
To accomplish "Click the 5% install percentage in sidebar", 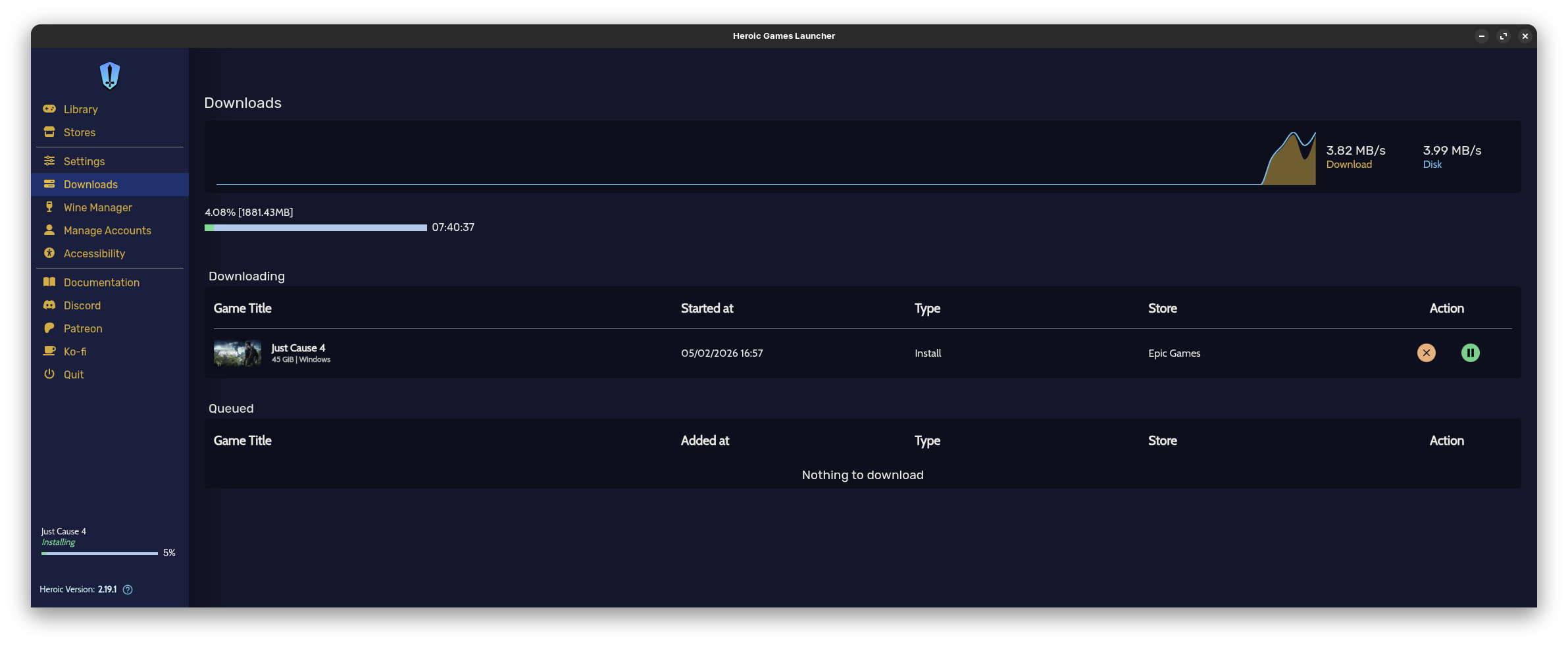I will pyautogui.click(x=169, y=553).
